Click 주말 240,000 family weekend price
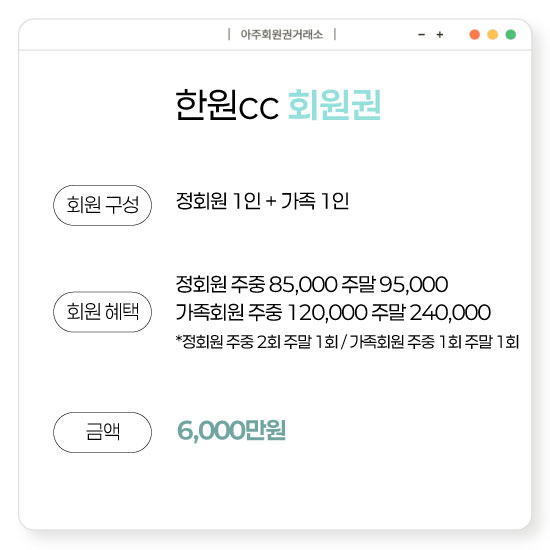550x550 pixels. click(x=431, y=312)
